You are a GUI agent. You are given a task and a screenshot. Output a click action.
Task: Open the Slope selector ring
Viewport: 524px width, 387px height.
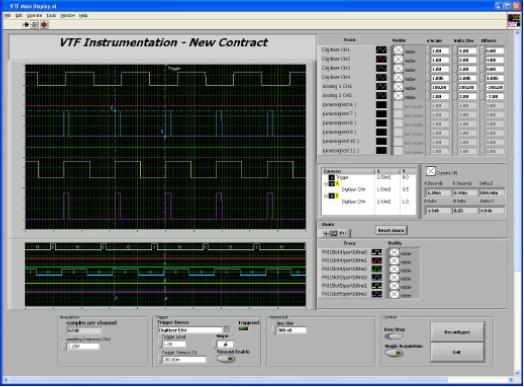(225, 344)
